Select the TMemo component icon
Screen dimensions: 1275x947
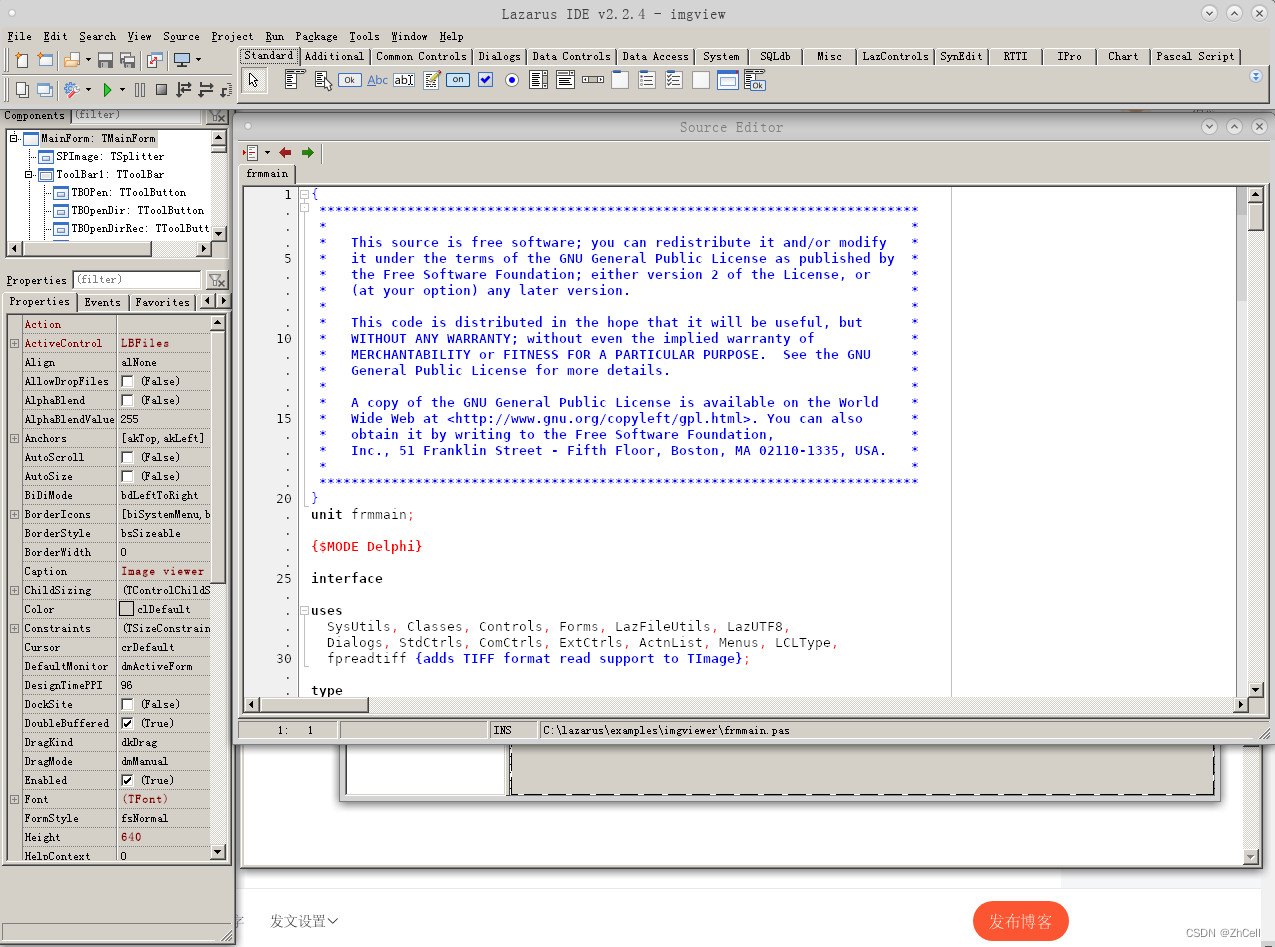(432, 80)
